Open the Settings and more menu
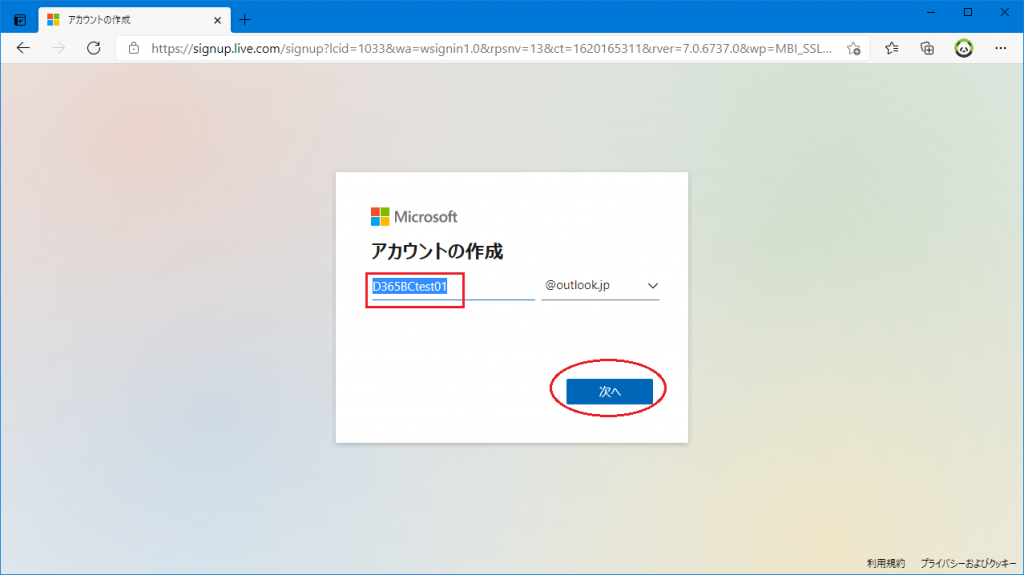The image size is (1024, 575). [x=1000, y=48]
